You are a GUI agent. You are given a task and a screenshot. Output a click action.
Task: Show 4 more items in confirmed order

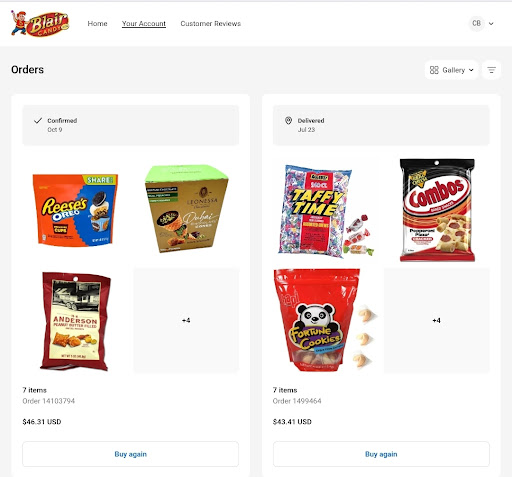(186, 320)
